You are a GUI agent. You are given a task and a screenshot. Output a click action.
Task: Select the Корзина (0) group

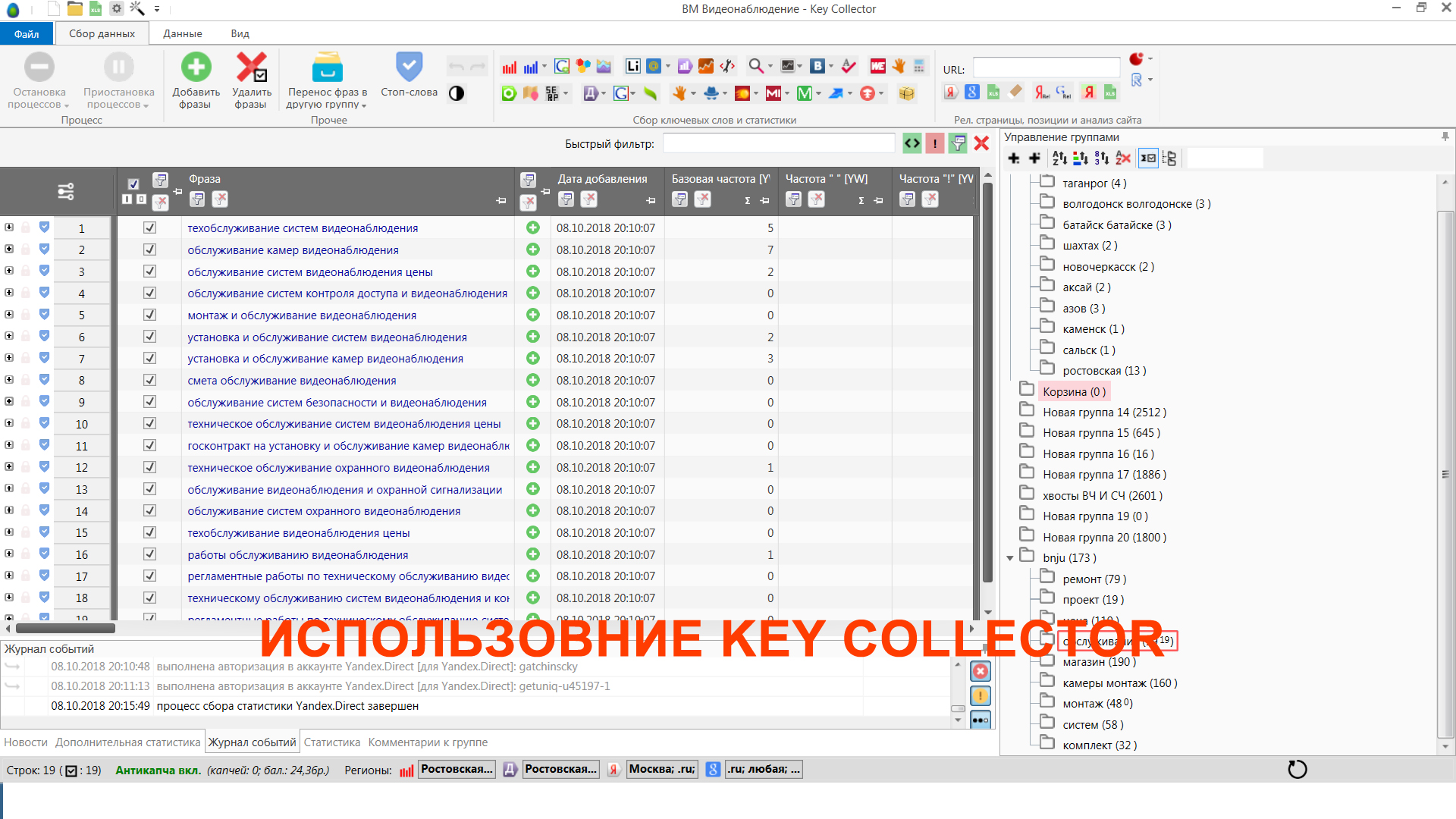tap(1074, 391)
